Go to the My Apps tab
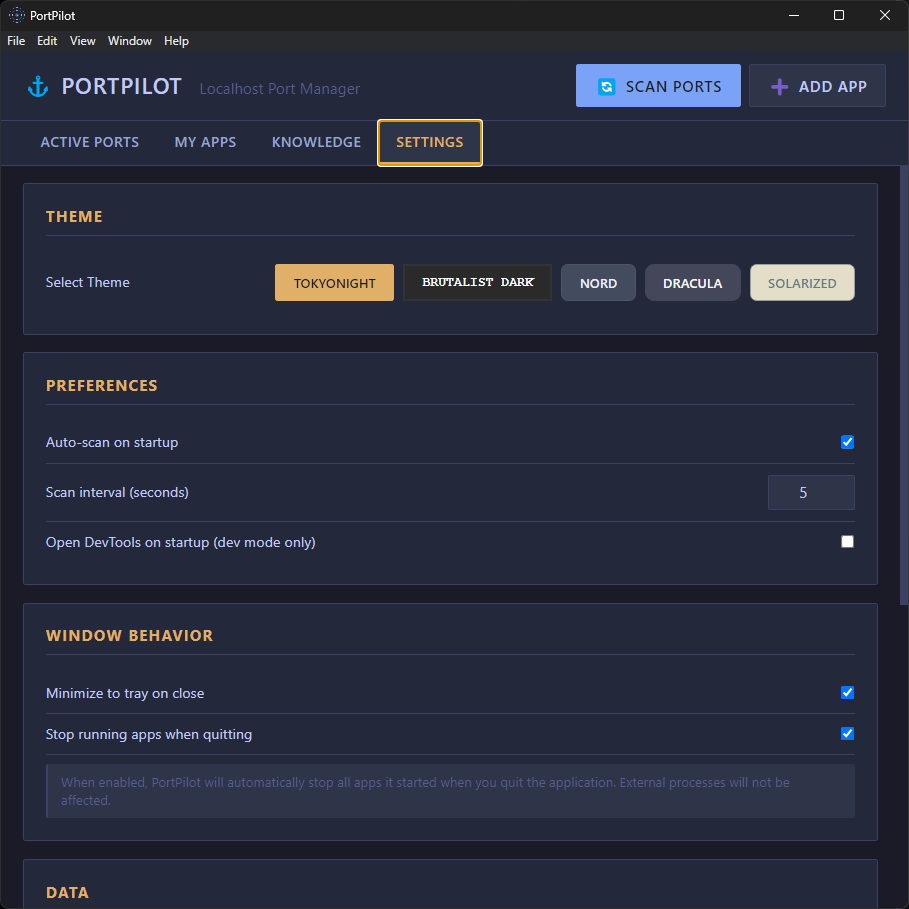Screen dimensions: 909x909 [x=205, y=142]
